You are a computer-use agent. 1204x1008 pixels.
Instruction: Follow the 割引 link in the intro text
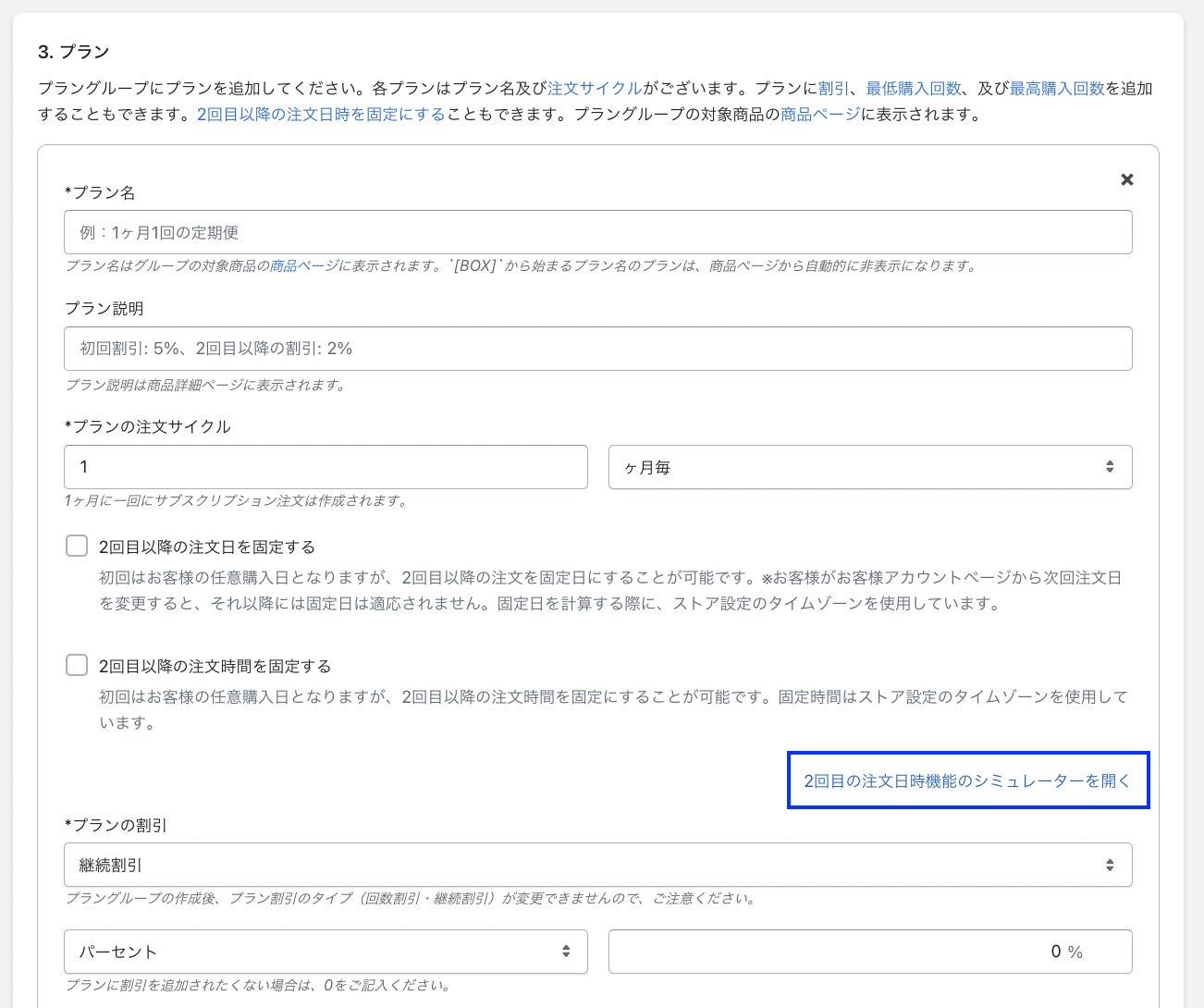(x=833, y=89)
